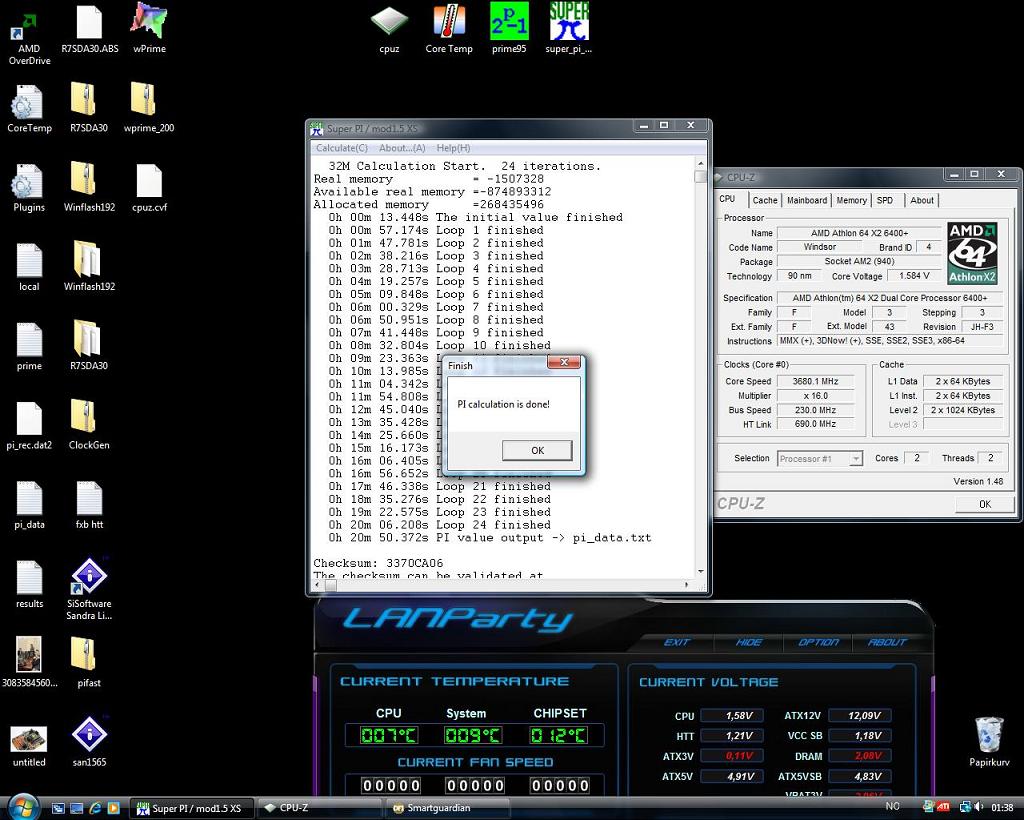Image resolution: width=1024 pixels, height=820 pixels.
Task: Open the AMD OverDrive desktop shortcut
Action: point(29,36)
